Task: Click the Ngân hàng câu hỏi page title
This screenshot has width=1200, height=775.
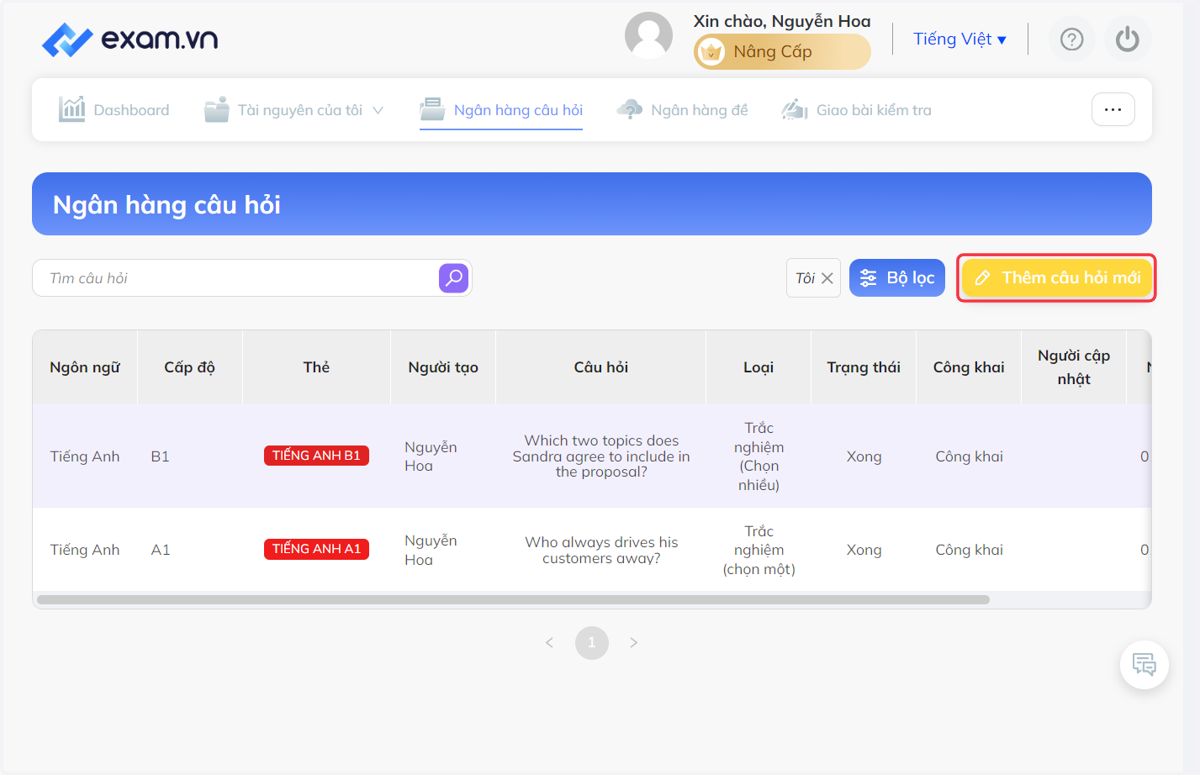Action: tap(167, 205)
